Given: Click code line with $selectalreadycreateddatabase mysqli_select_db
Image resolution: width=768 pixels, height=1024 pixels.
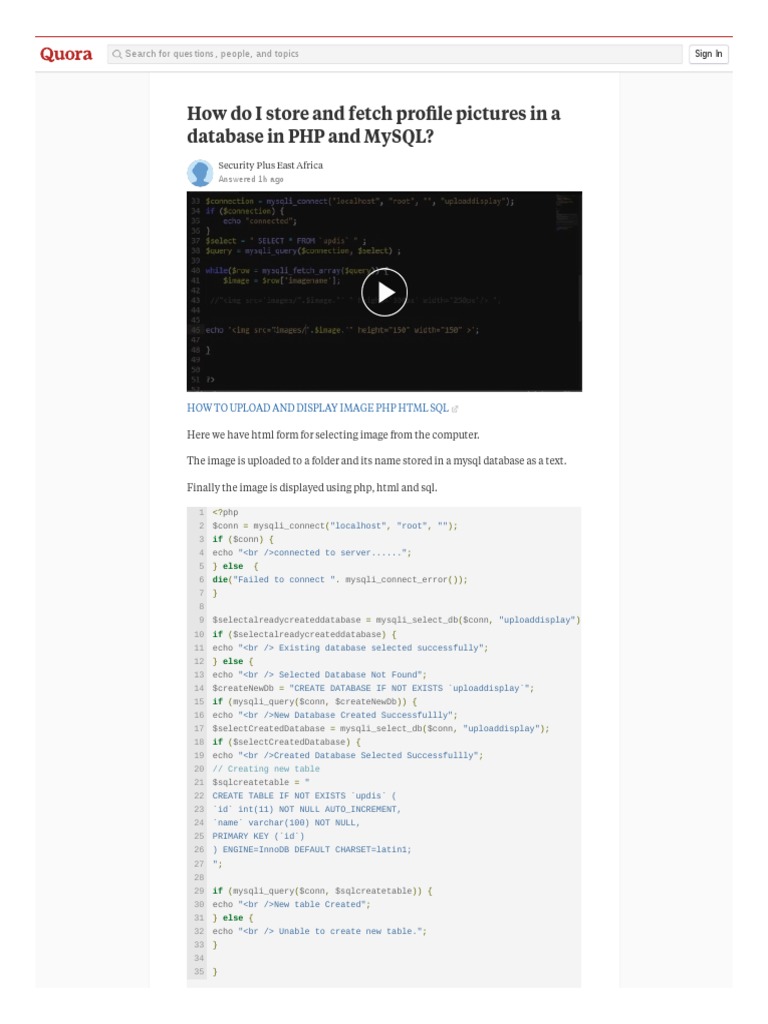Looking at the screenshot, I should click(x=396, y=620).
